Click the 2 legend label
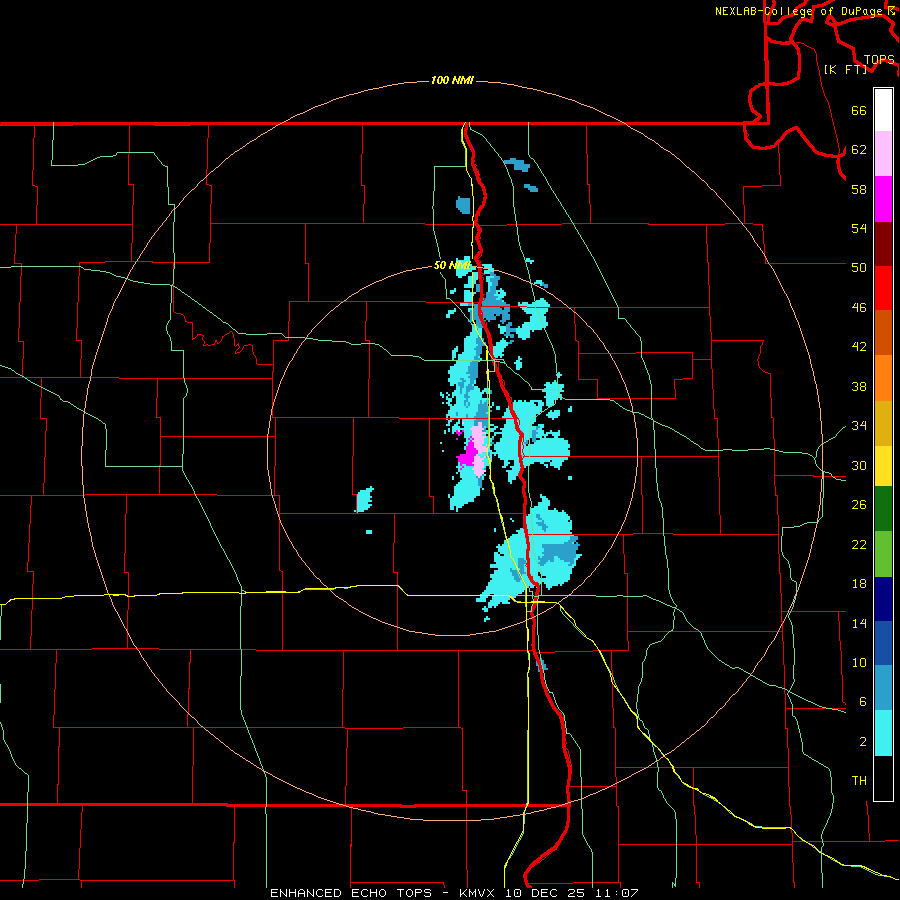This screenshot has width=900, height=900. (x=863, y=742)
